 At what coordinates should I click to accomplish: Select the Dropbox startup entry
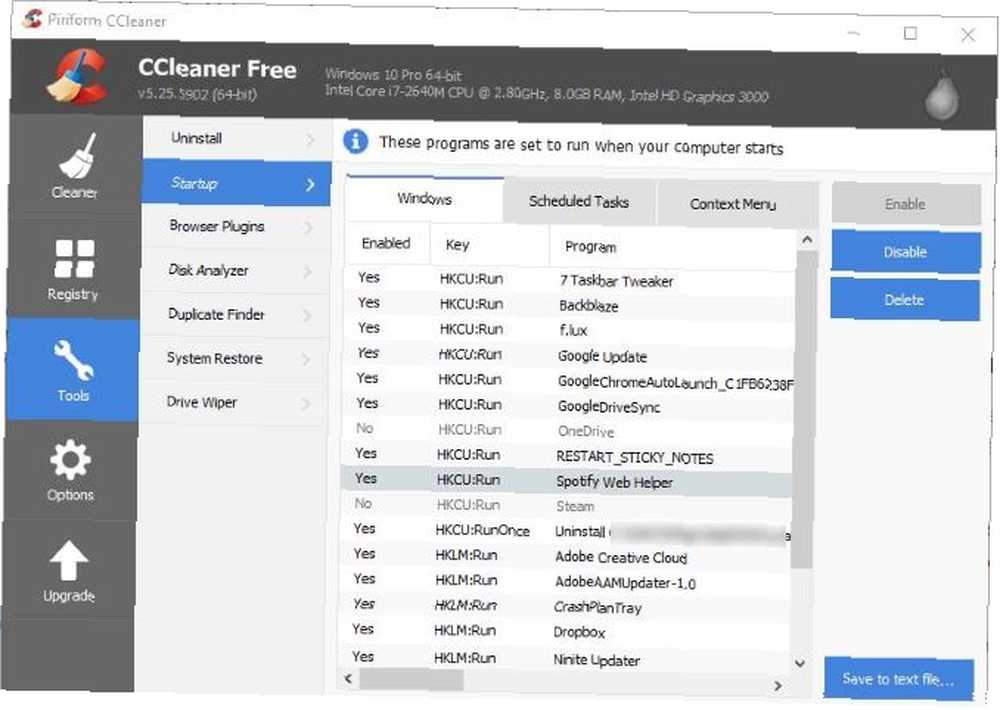[565, 631]
